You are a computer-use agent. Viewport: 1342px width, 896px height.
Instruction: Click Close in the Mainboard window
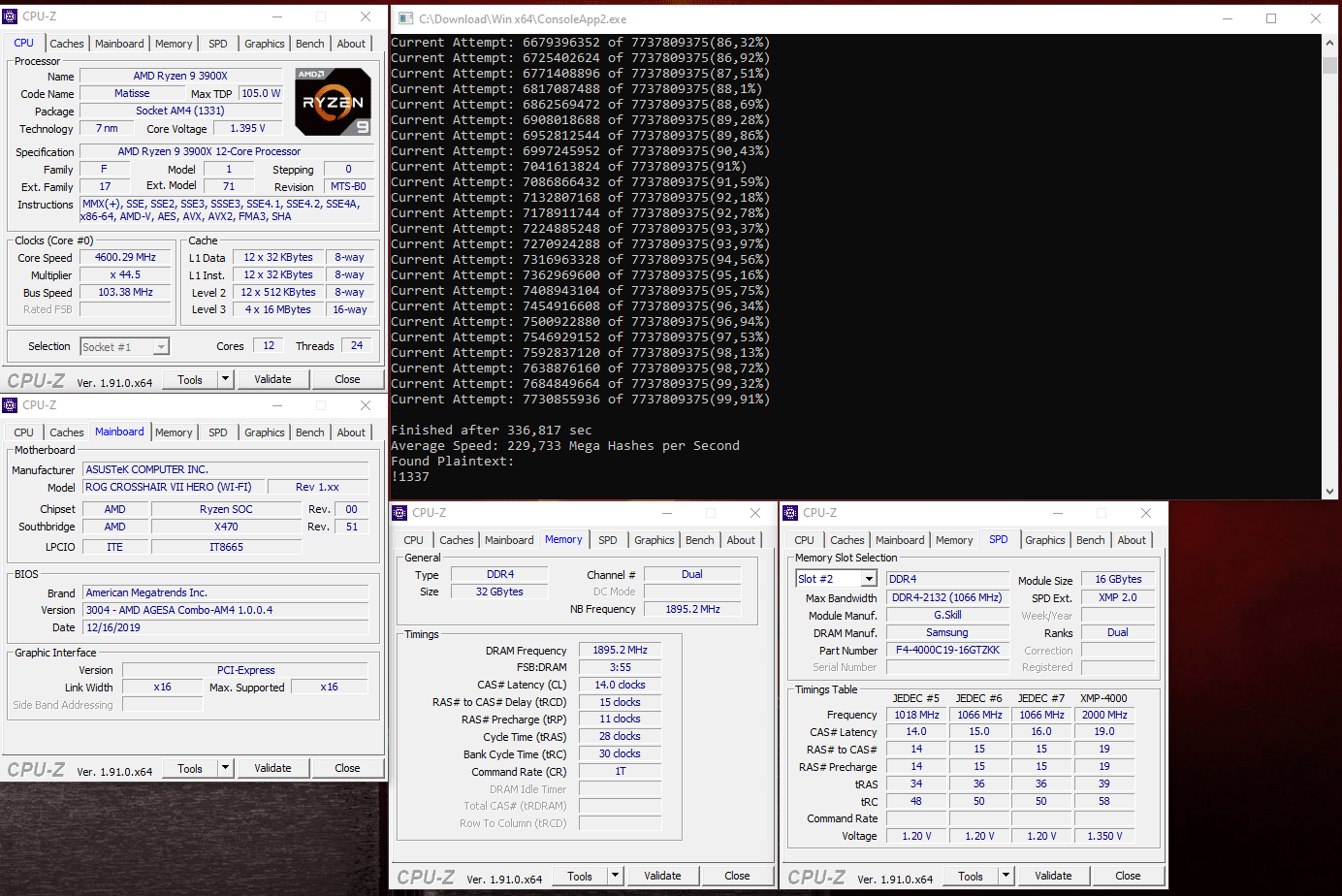click(x=347, y=768)
